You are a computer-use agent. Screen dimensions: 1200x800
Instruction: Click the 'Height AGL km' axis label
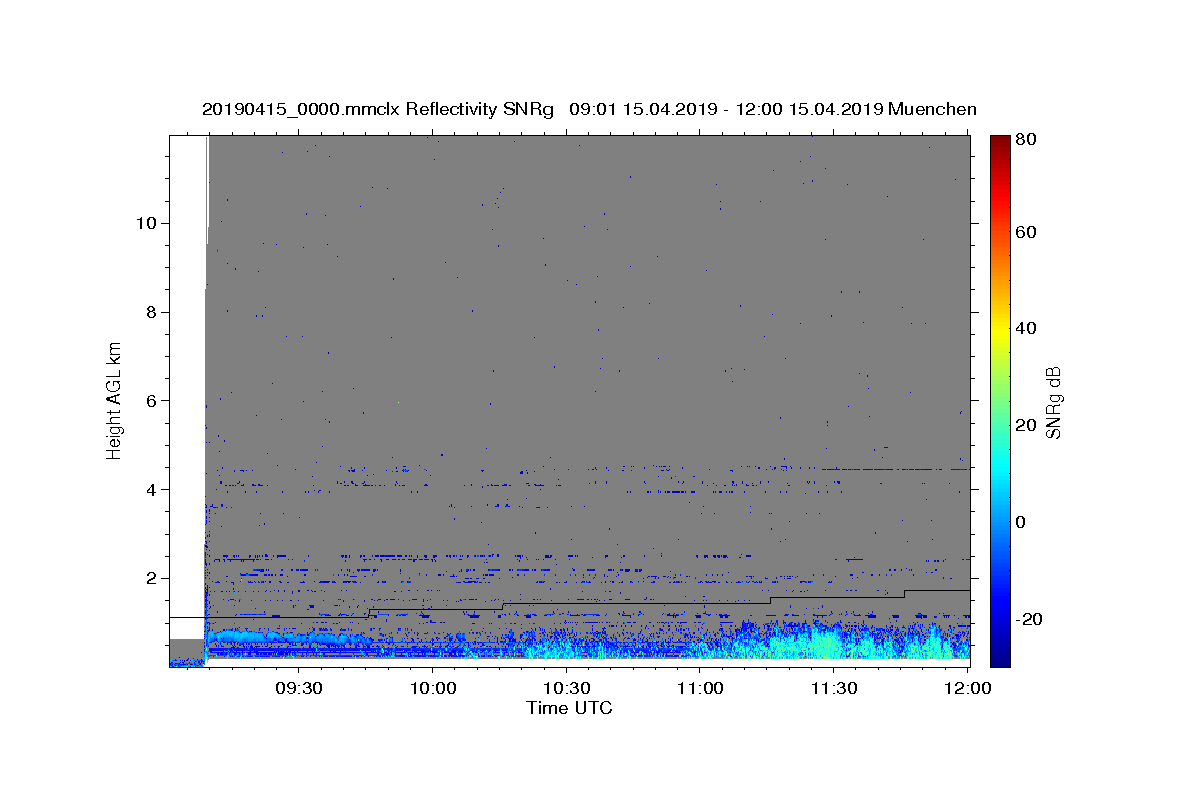[115, 401]
